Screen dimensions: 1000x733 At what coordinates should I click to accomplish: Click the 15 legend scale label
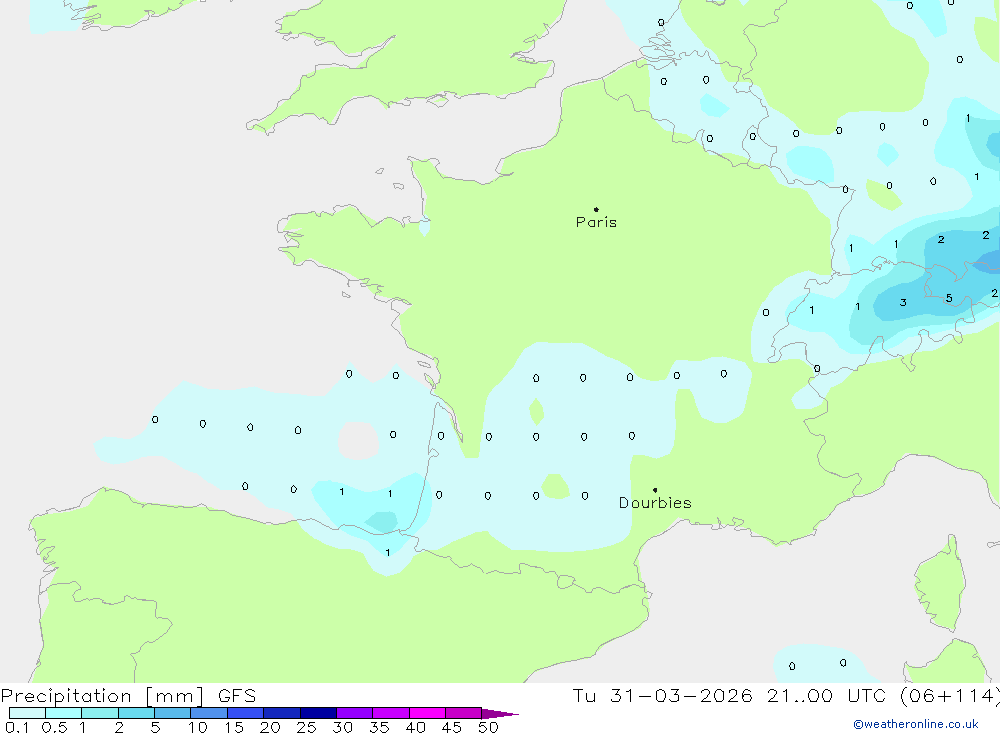pyautogui.click(x=234, y=727)
